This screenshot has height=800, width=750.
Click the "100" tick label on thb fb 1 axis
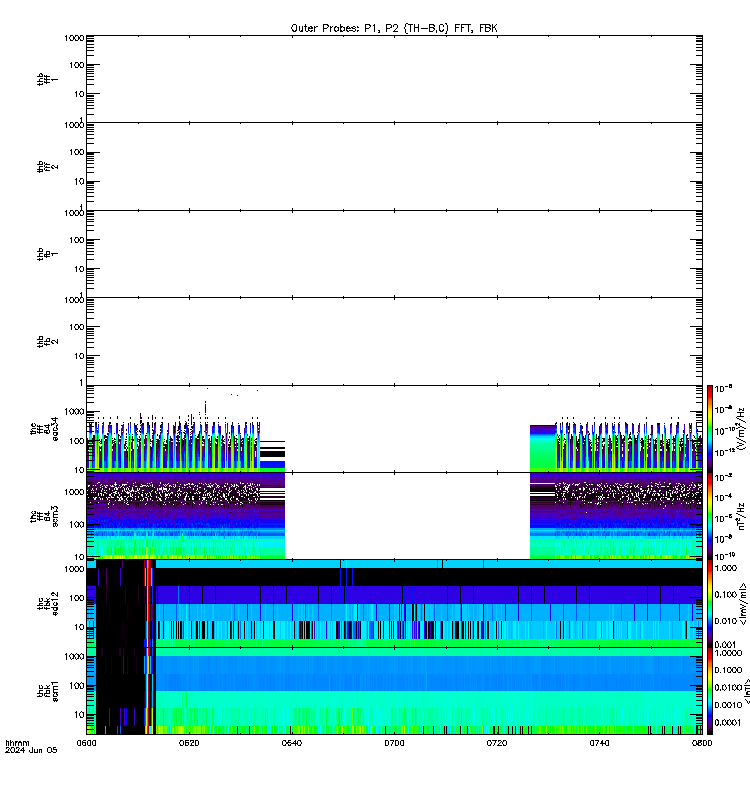click(77, 240)
